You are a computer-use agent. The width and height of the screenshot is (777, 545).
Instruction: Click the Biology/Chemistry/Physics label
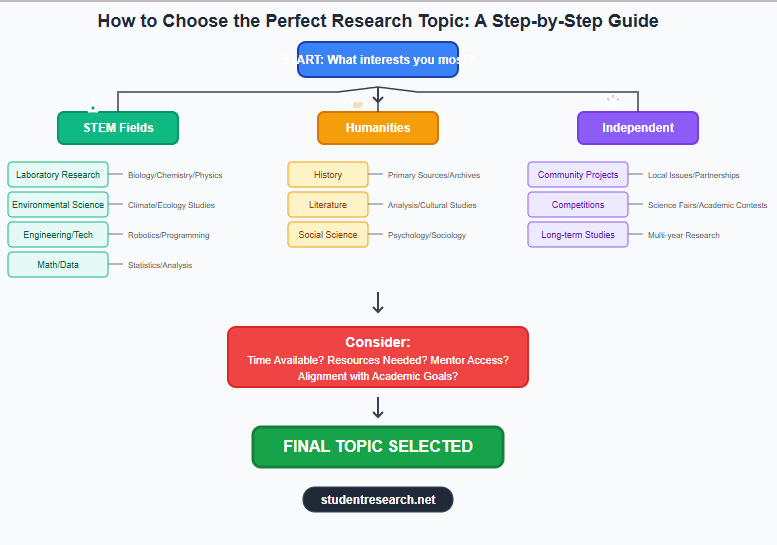(x=175, y=175)
